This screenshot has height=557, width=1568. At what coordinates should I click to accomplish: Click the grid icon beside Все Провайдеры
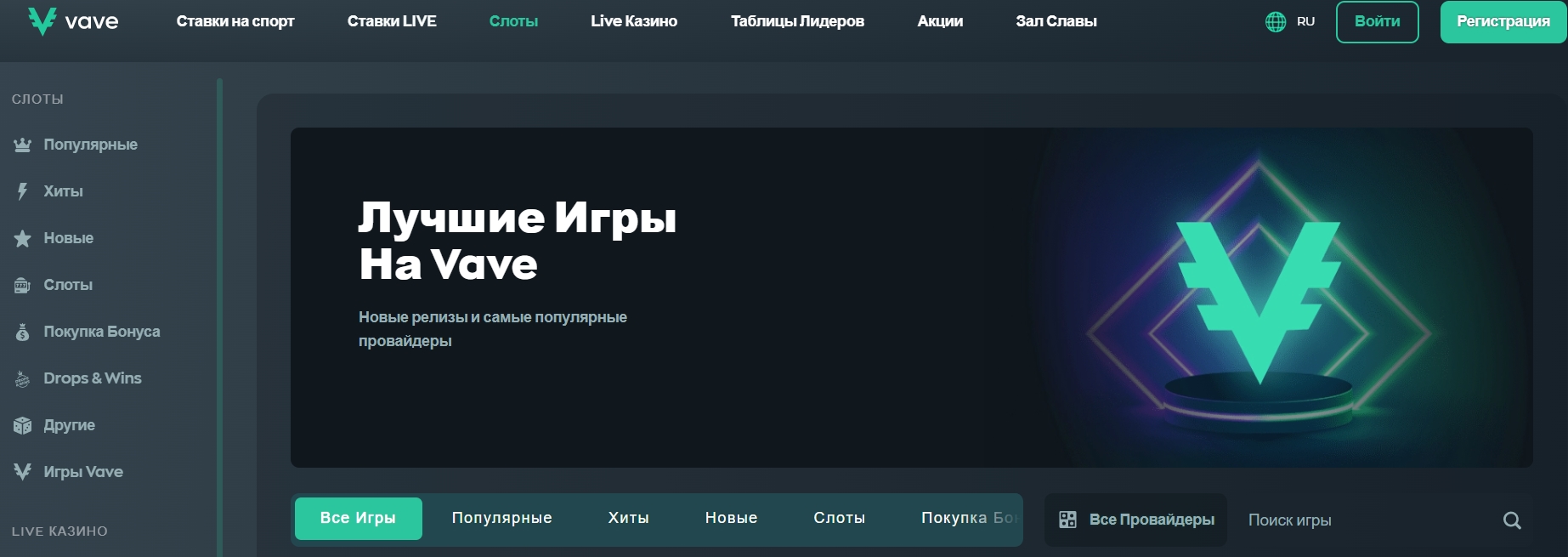[x=1068, y=520]
